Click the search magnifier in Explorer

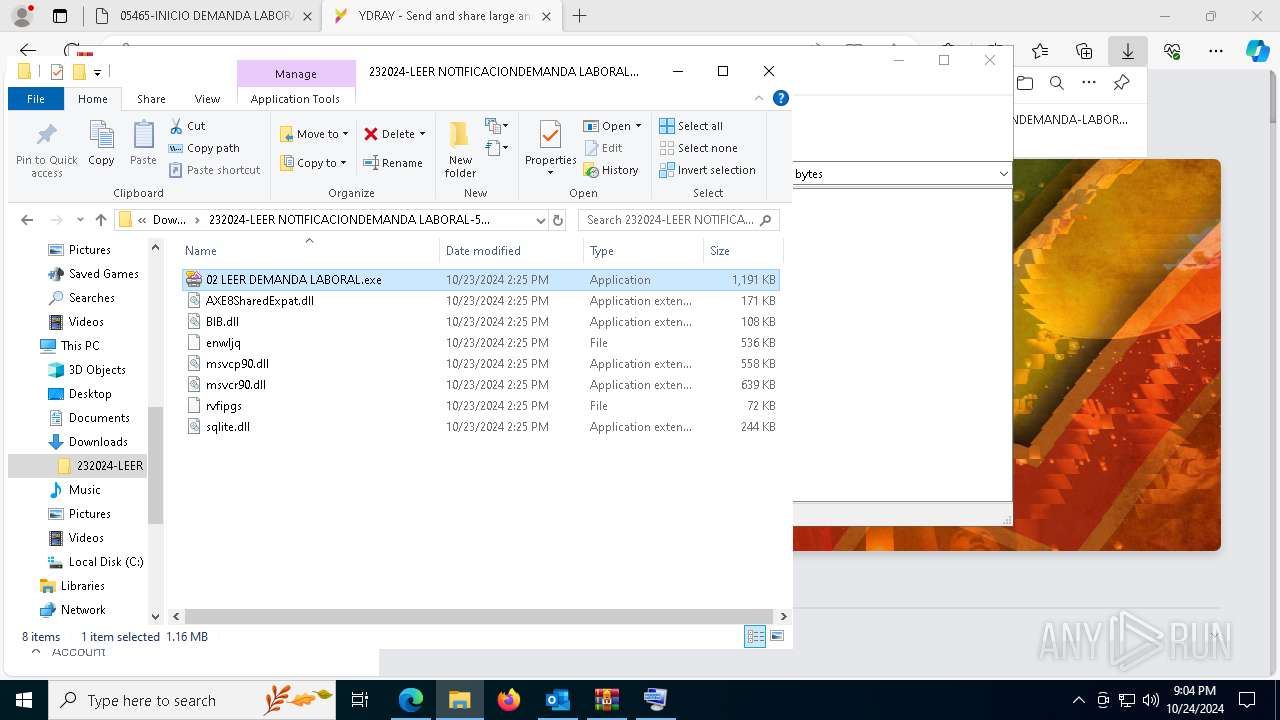click(766, 220)
